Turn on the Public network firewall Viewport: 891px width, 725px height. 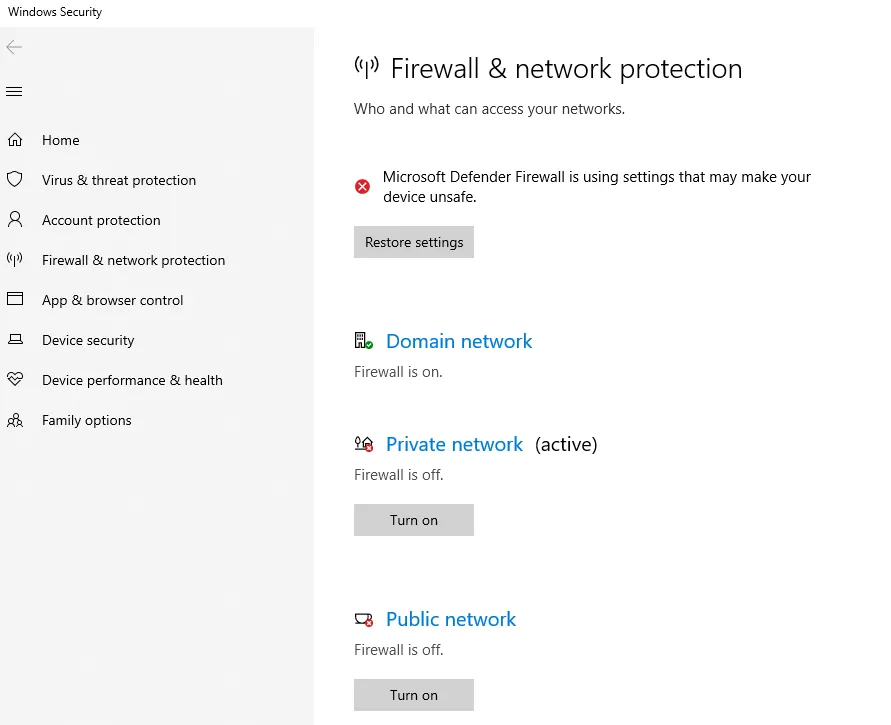pyautogui.click(x=414, y=695)
